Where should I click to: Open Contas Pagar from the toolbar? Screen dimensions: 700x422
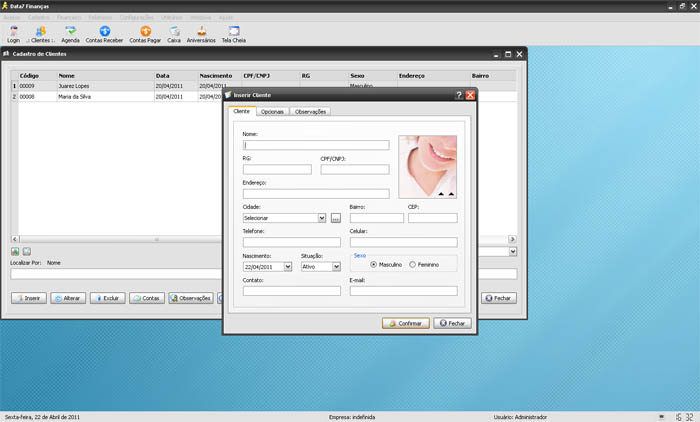tap(145, 34)
